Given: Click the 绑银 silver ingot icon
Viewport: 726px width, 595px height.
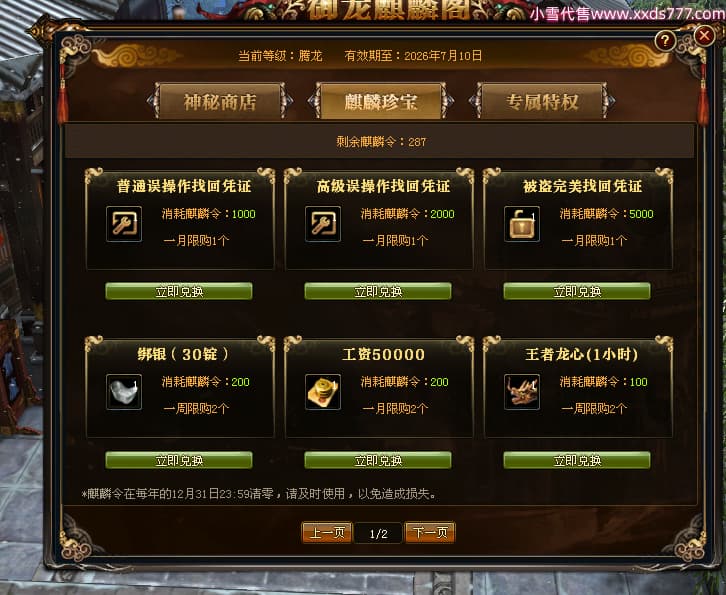Looking at the screenshot, I should (124, 392).
